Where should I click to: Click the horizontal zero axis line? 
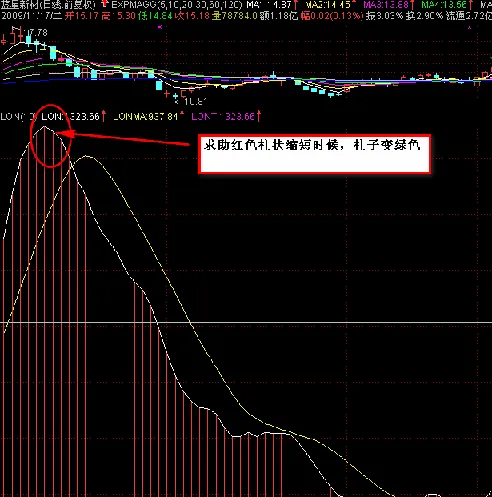coord(246,323)
